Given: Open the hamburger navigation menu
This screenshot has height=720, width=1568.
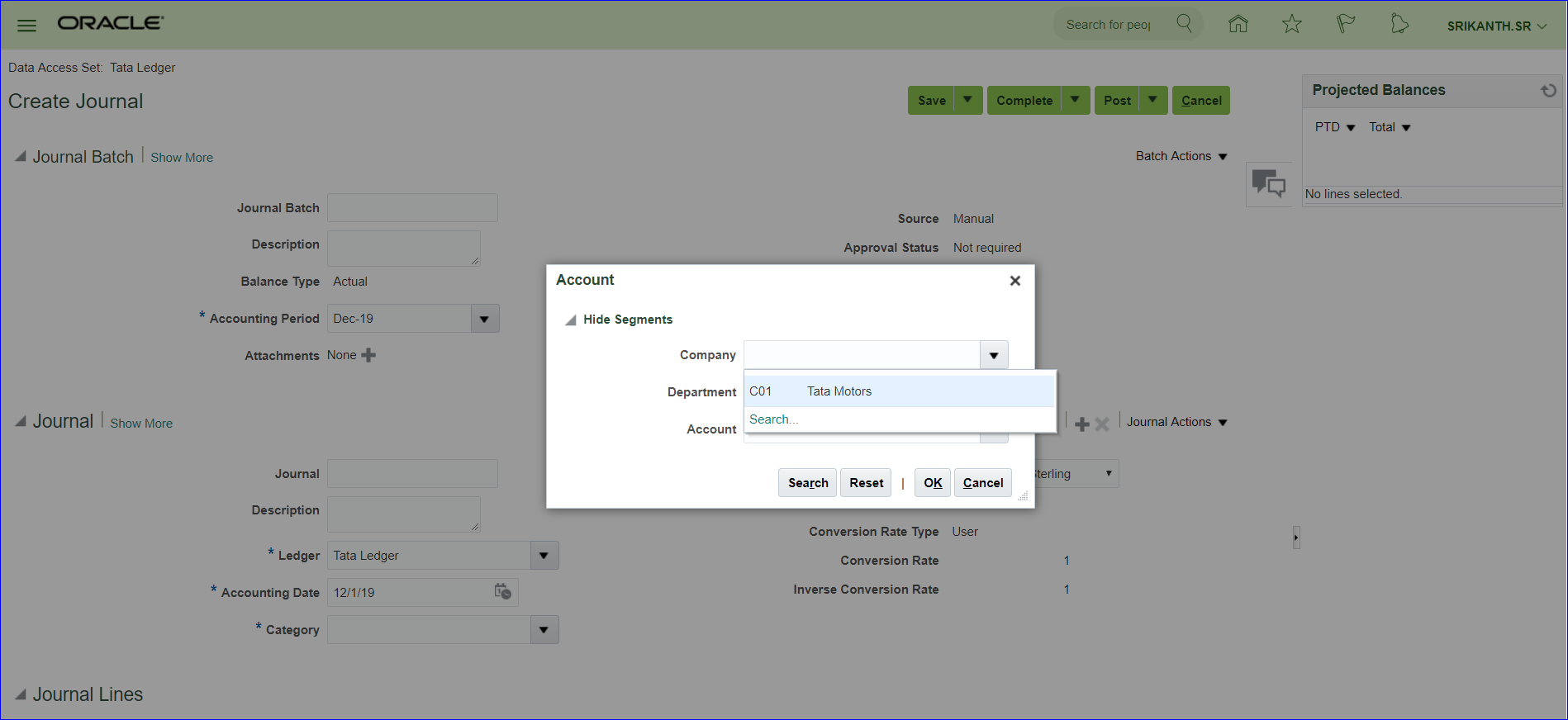Looking at the screenshot, I should pyautogui.click(x=26, y=25).
